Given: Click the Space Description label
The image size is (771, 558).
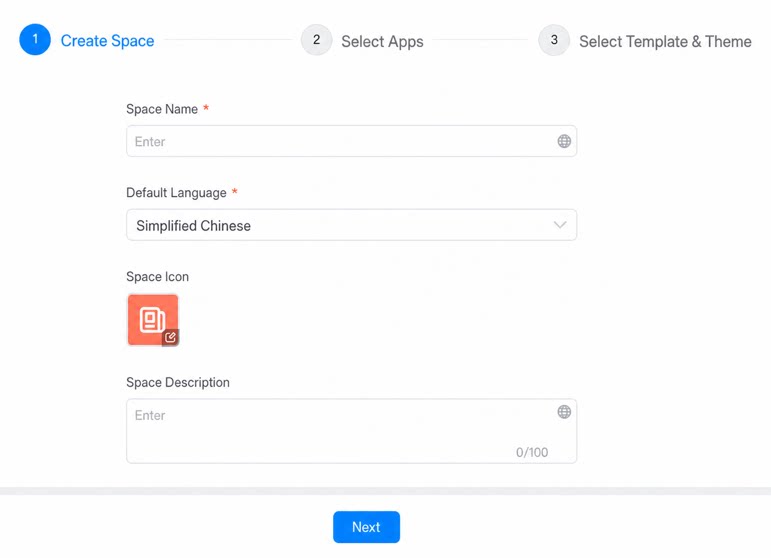Looking at the screenshot, I should (x=178, y=382).
